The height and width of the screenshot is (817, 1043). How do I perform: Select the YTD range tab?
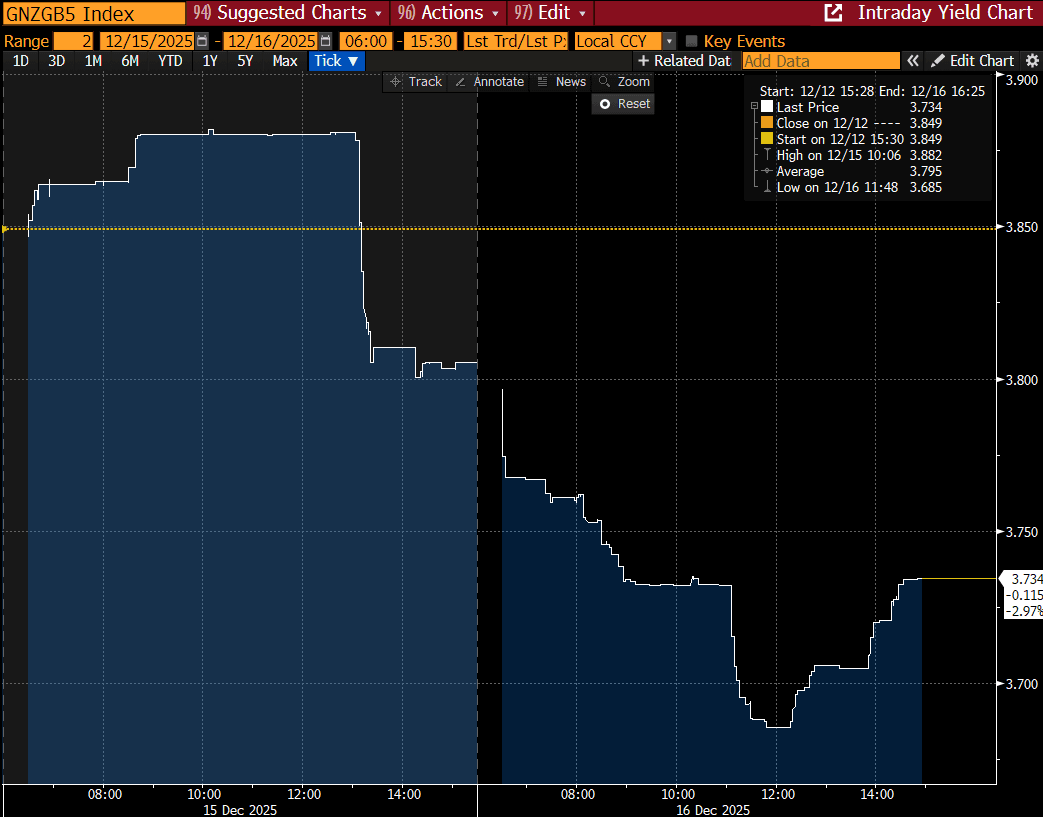click(170, 61)
